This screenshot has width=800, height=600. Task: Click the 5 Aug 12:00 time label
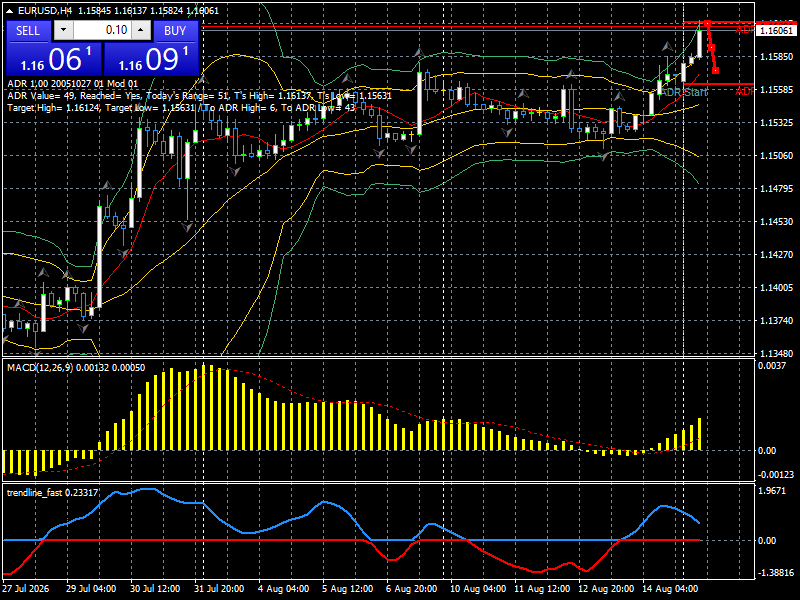347,589
